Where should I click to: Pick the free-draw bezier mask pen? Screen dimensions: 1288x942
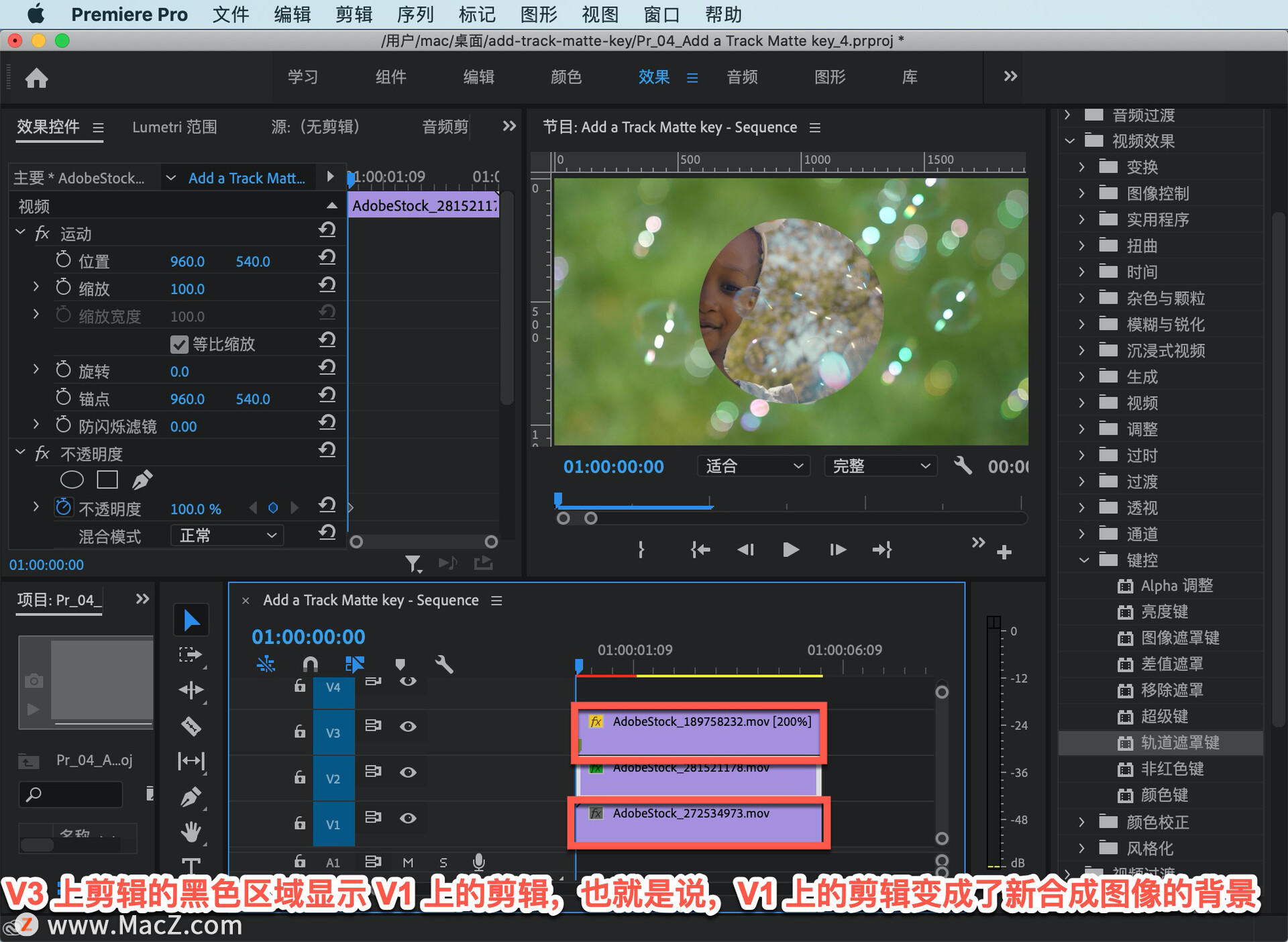pyautogui.click(x=142, y=480)
